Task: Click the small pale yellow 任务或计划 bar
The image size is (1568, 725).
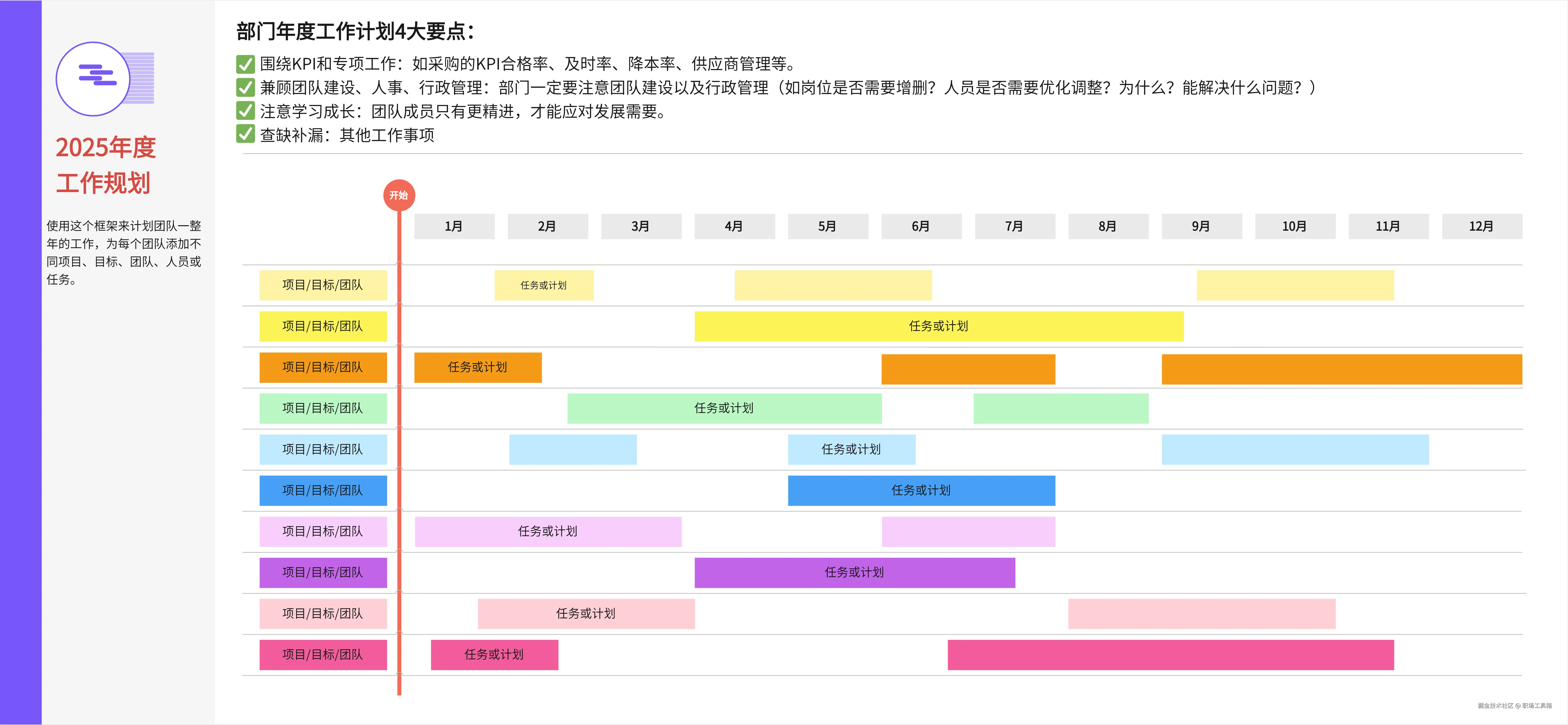Action: 544,285
